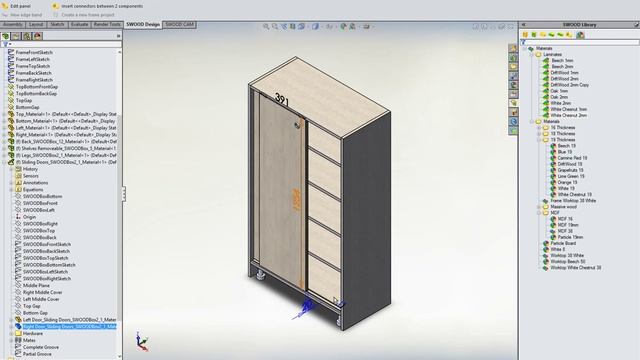Collapse the Laminates folder

tap(532, 54)
